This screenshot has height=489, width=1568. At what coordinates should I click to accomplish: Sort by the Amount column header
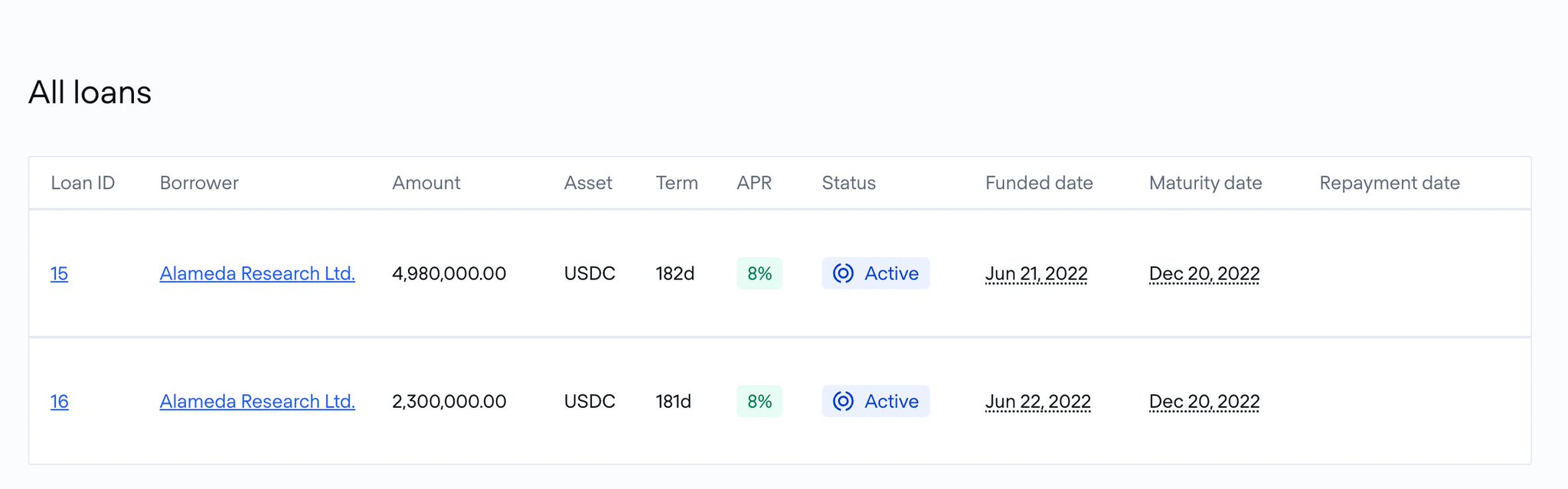[426, 183]
